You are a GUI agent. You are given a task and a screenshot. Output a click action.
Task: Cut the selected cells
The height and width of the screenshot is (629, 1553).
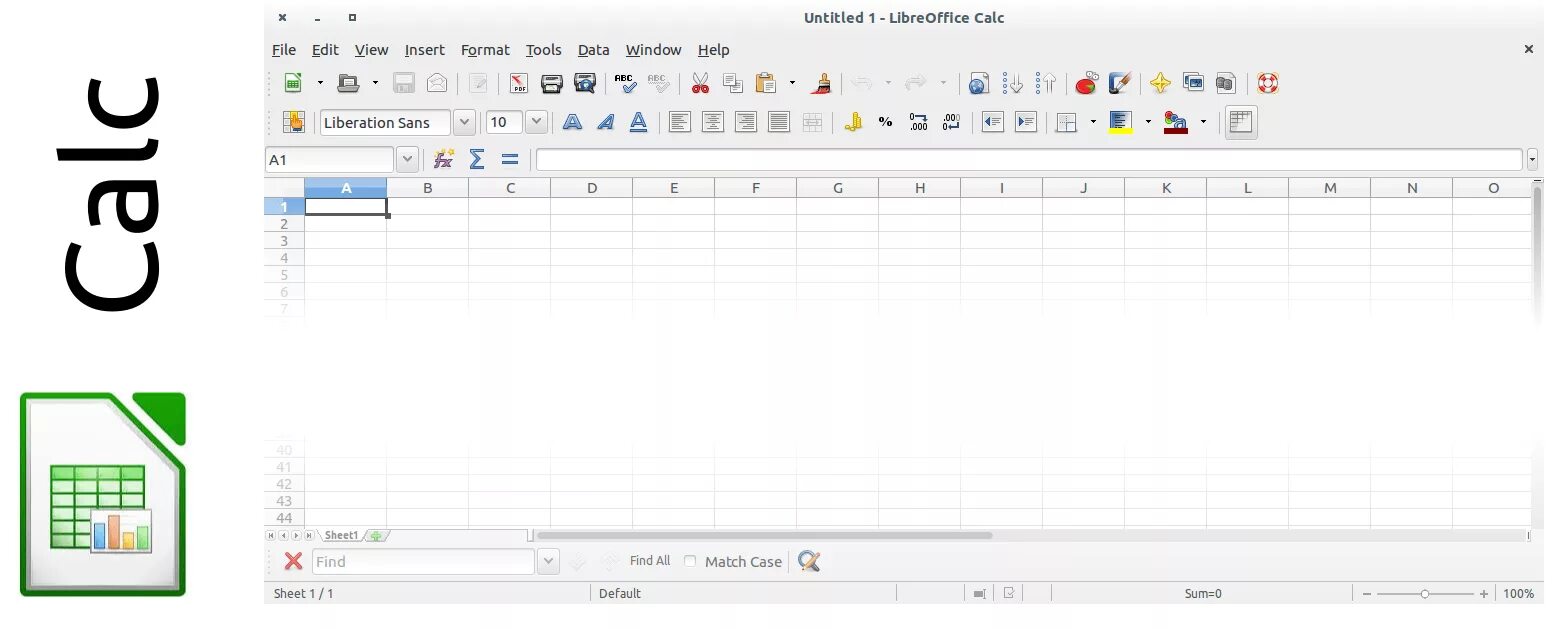(700, 83)
